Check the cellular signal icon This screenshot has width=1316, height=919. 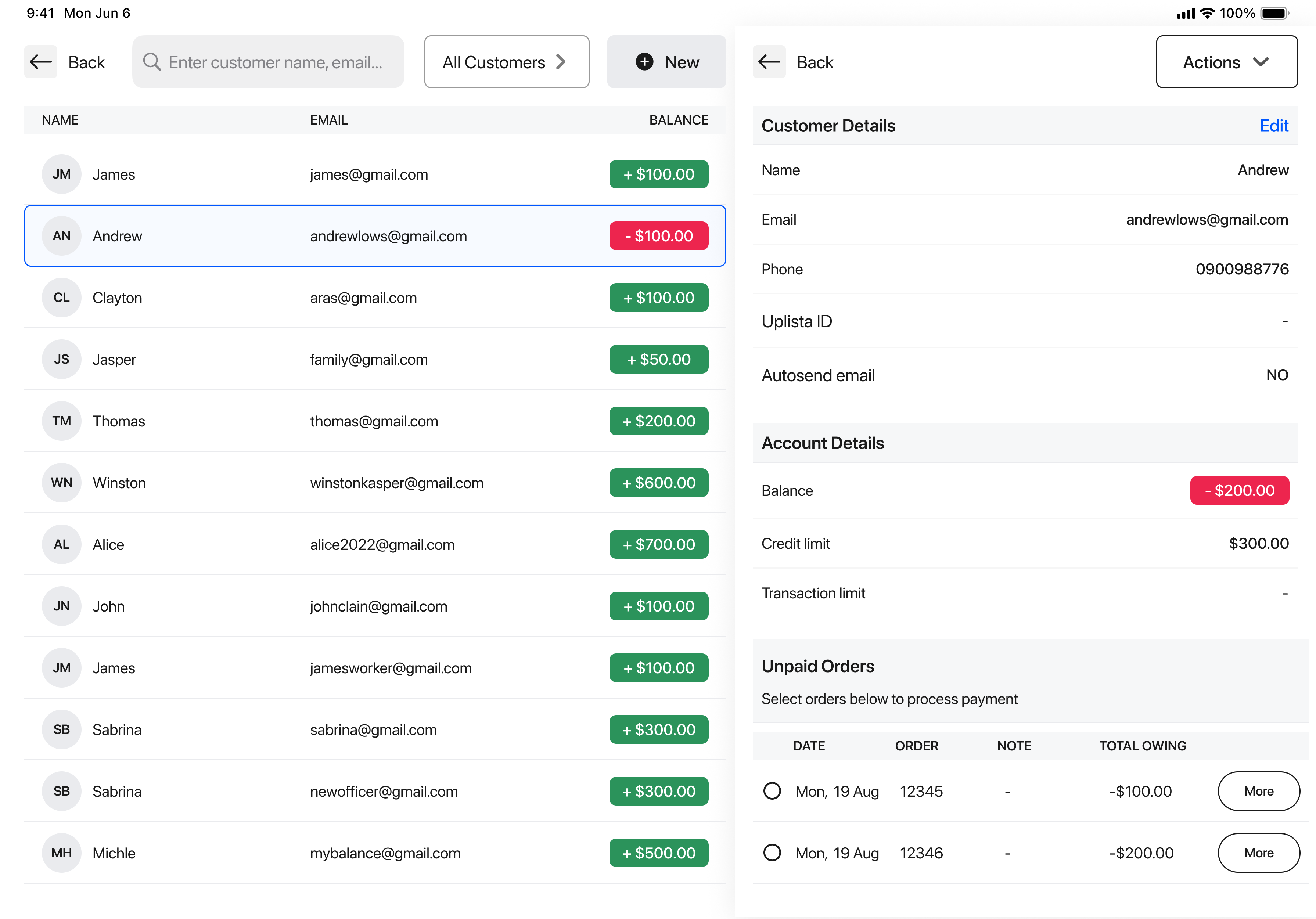(x=1186, y=13)
